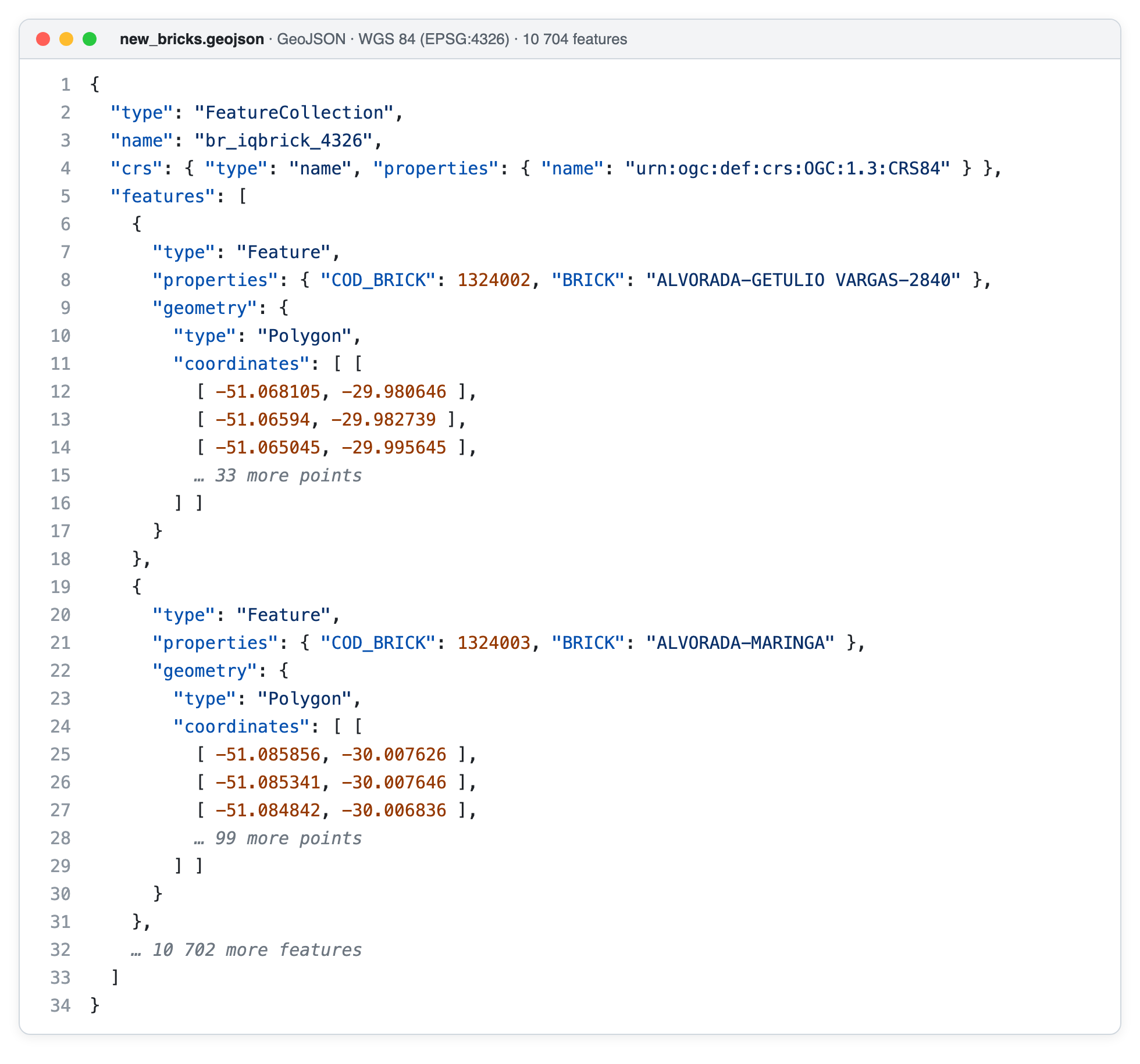Image resolution: width=1140 pixels, height=1064 pixels.
Task: Click the "10 704 features" header text
Action: coord(575,39)
